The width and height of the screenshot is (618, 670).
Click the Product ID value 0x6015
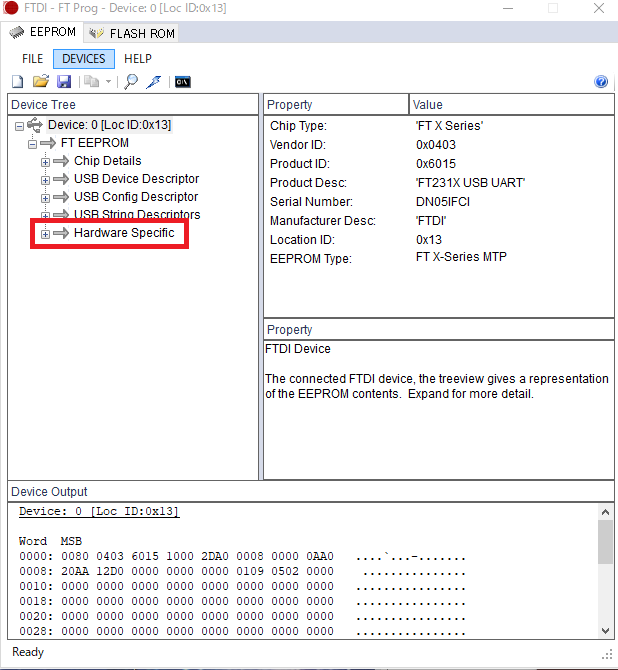tap(436, 164)
